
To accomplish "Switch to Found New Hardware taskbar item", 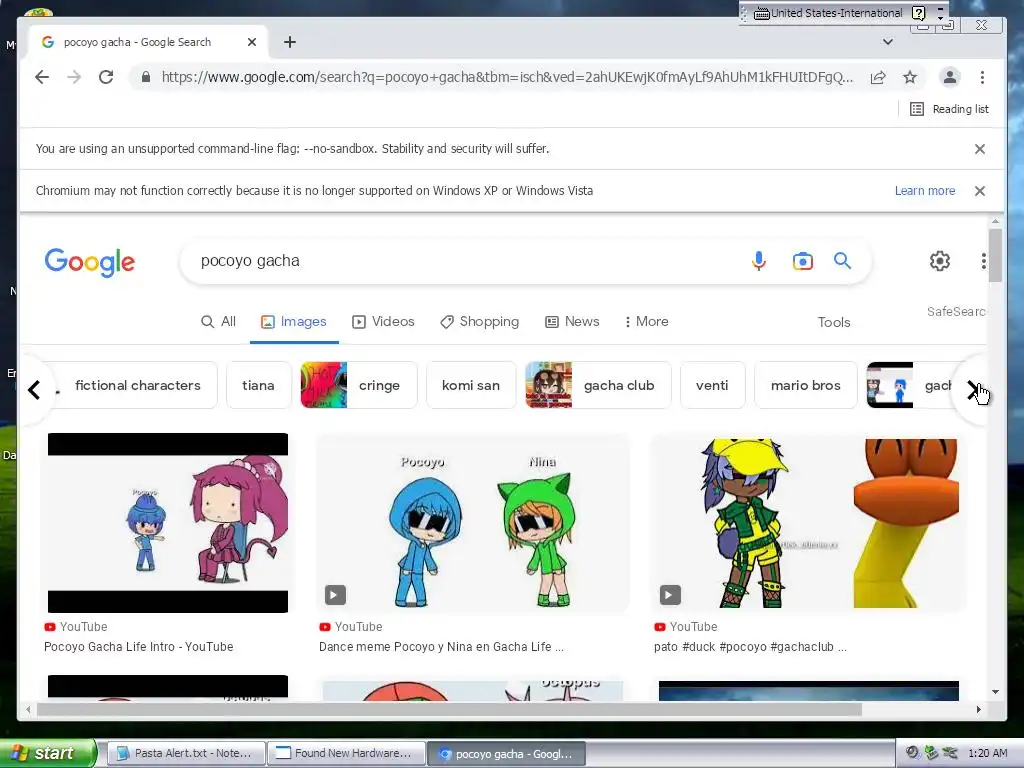I will coord(346,753).
